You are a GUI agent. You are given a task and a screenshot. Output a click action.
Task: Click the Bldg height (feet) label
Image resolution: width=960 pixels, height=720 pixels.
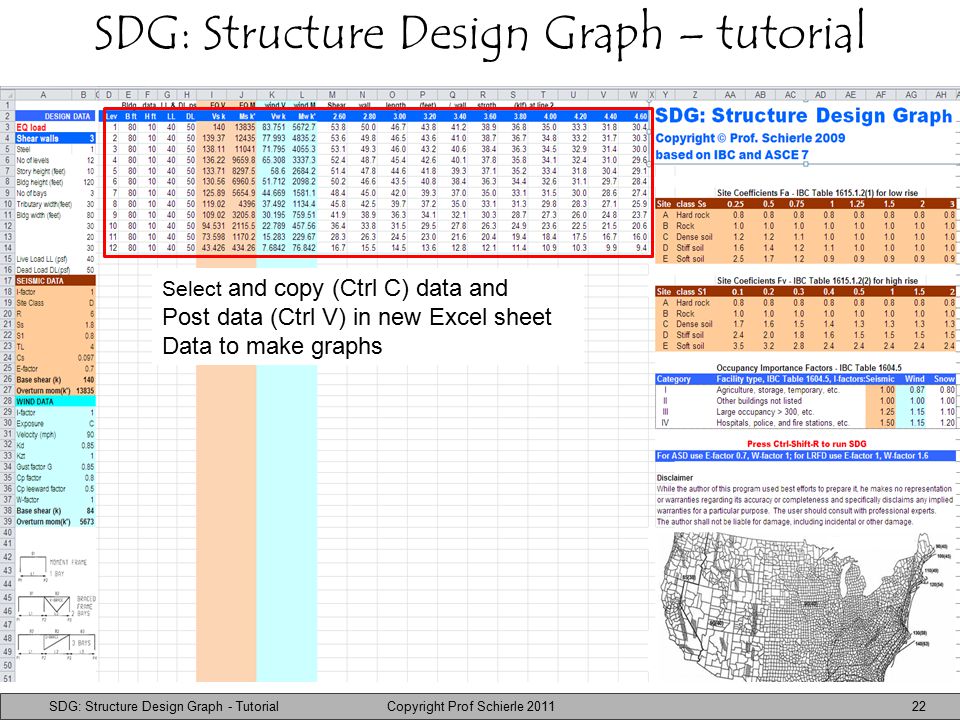40,182
